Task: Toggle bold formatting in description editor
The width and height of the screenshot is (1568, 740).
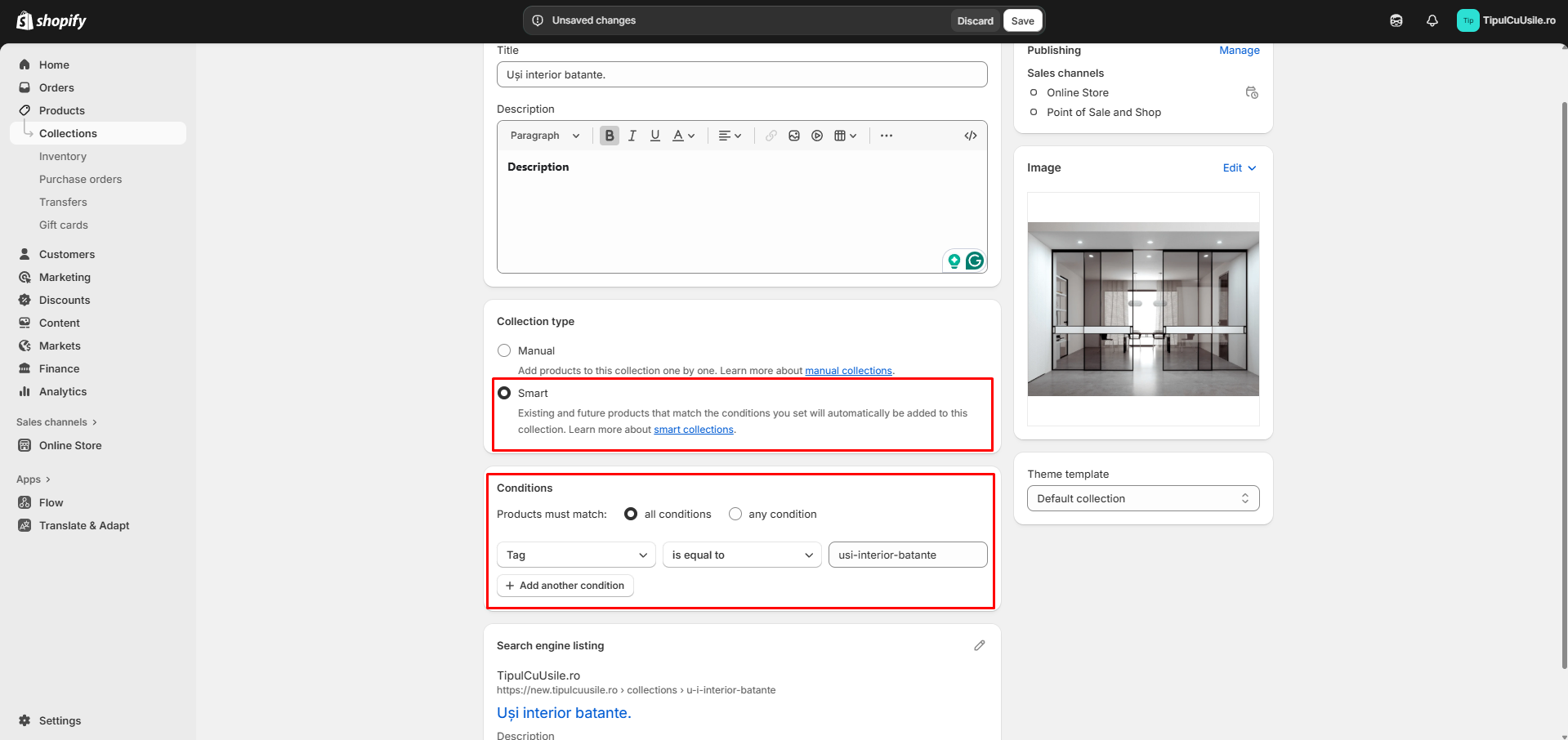Action: (609, 136)
